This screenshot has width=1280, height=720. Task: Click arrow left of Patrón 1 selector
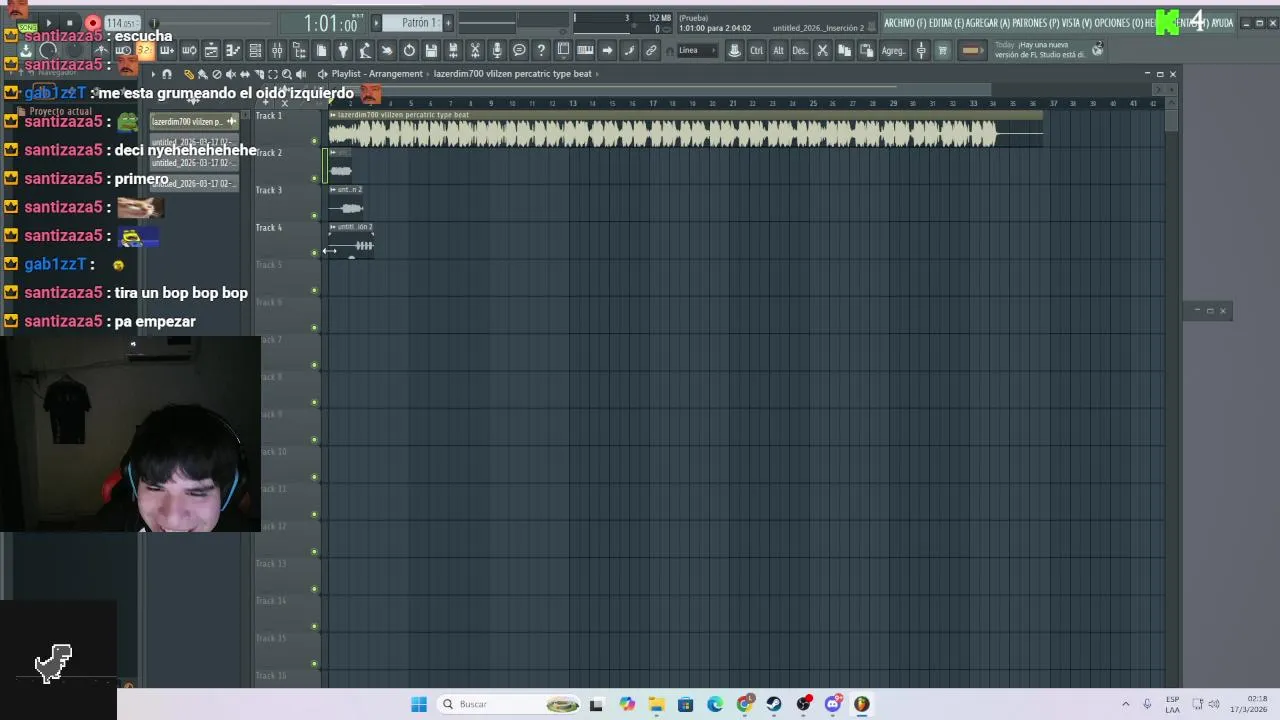[x=376, y=23]
